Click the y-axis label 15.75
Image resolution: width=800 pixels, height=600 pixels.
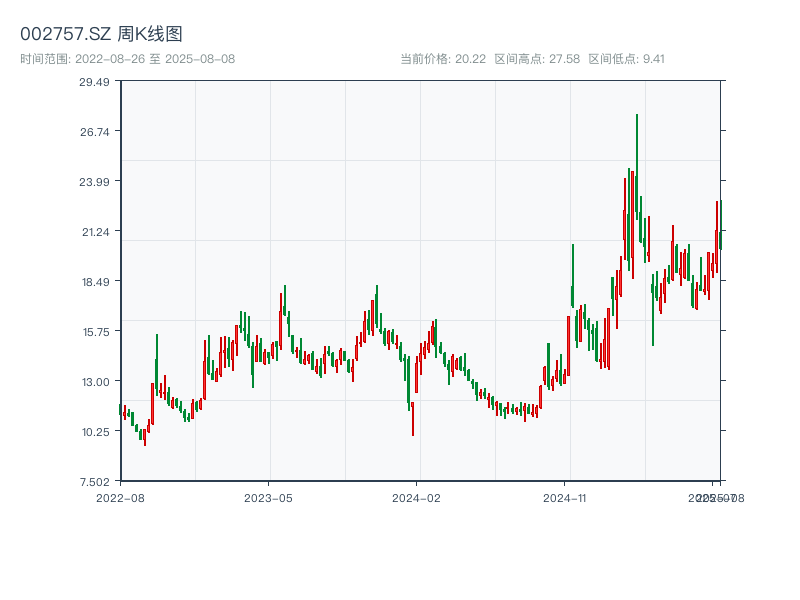(x=96, y=332)
